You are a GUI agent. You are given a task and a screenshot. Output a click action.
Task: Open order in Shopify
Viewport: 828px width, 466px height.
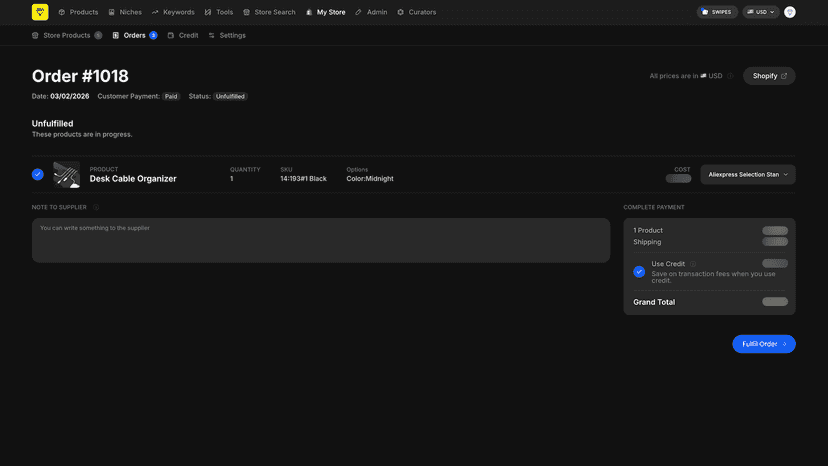(x=769, y=76)
